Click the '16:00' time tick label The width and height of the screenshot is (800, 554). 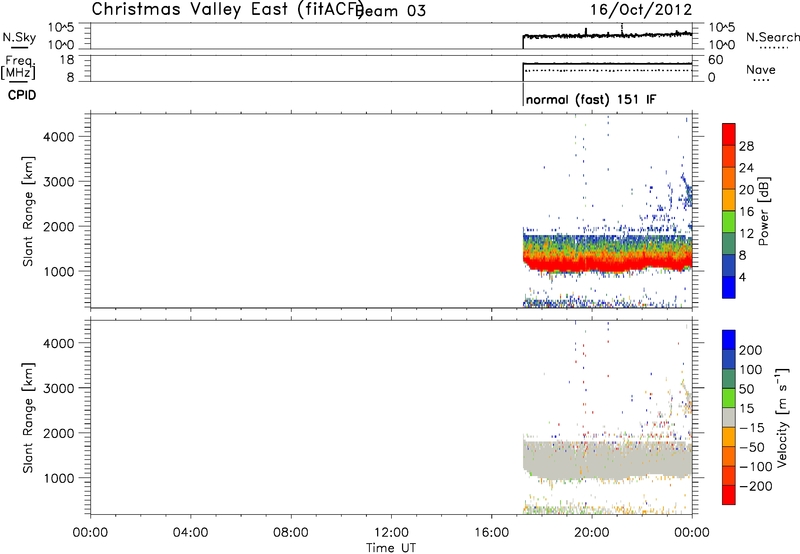click(x=491, y=533)
